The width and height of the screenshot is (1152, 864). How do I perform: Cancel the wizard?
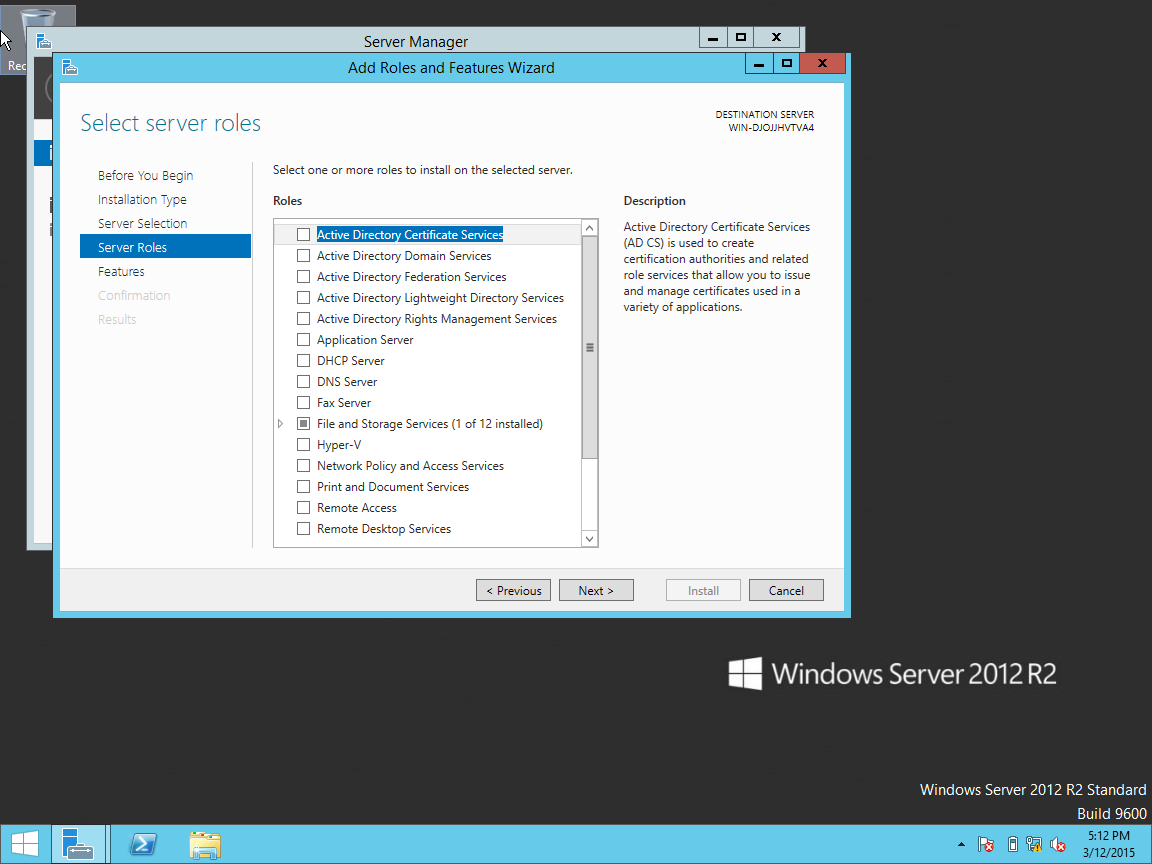pos(786,591)
